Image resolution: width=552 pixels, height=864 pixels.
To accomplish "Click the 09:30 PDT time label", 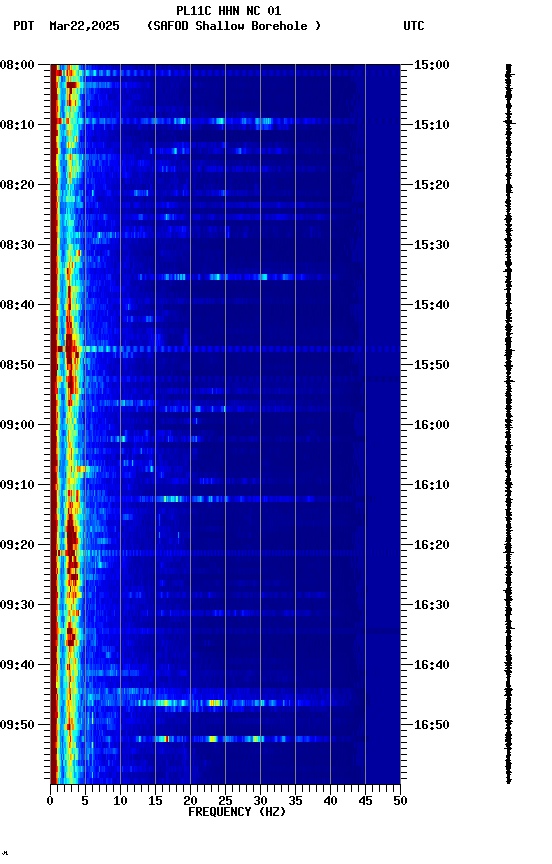I will click(x=17, y=605).
